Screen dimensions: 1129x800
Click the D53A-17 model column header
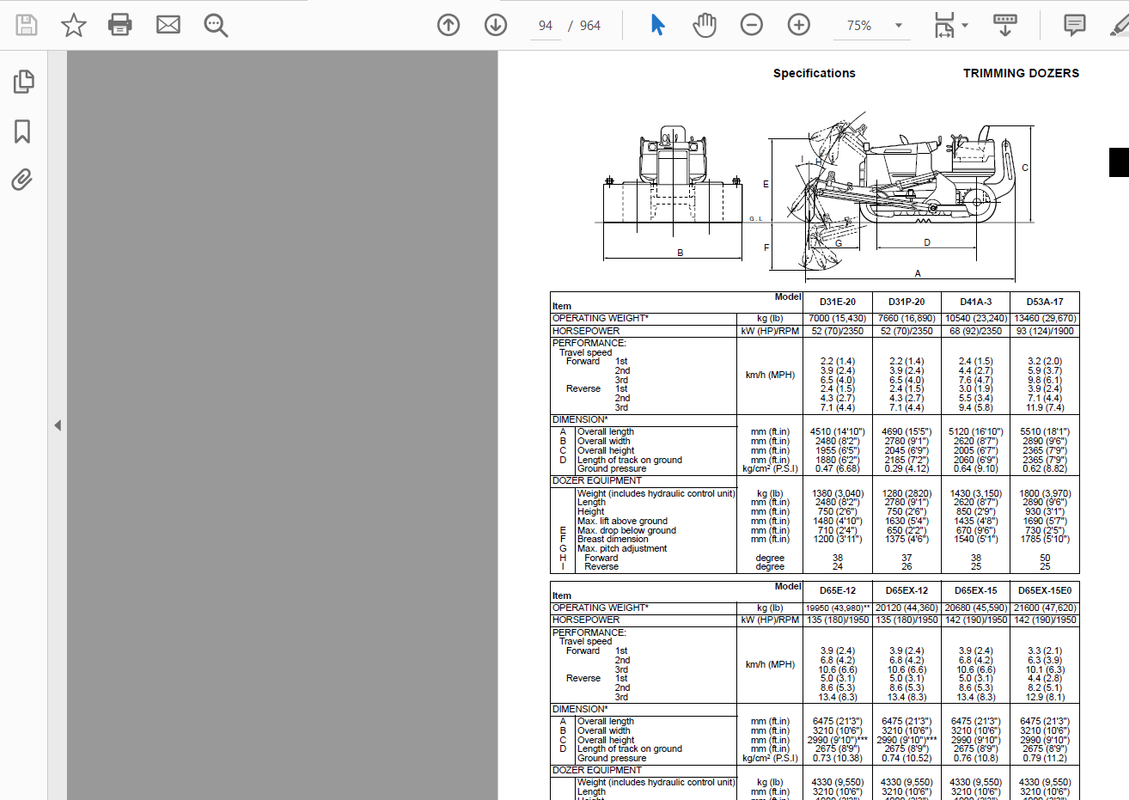[1045, 302]
